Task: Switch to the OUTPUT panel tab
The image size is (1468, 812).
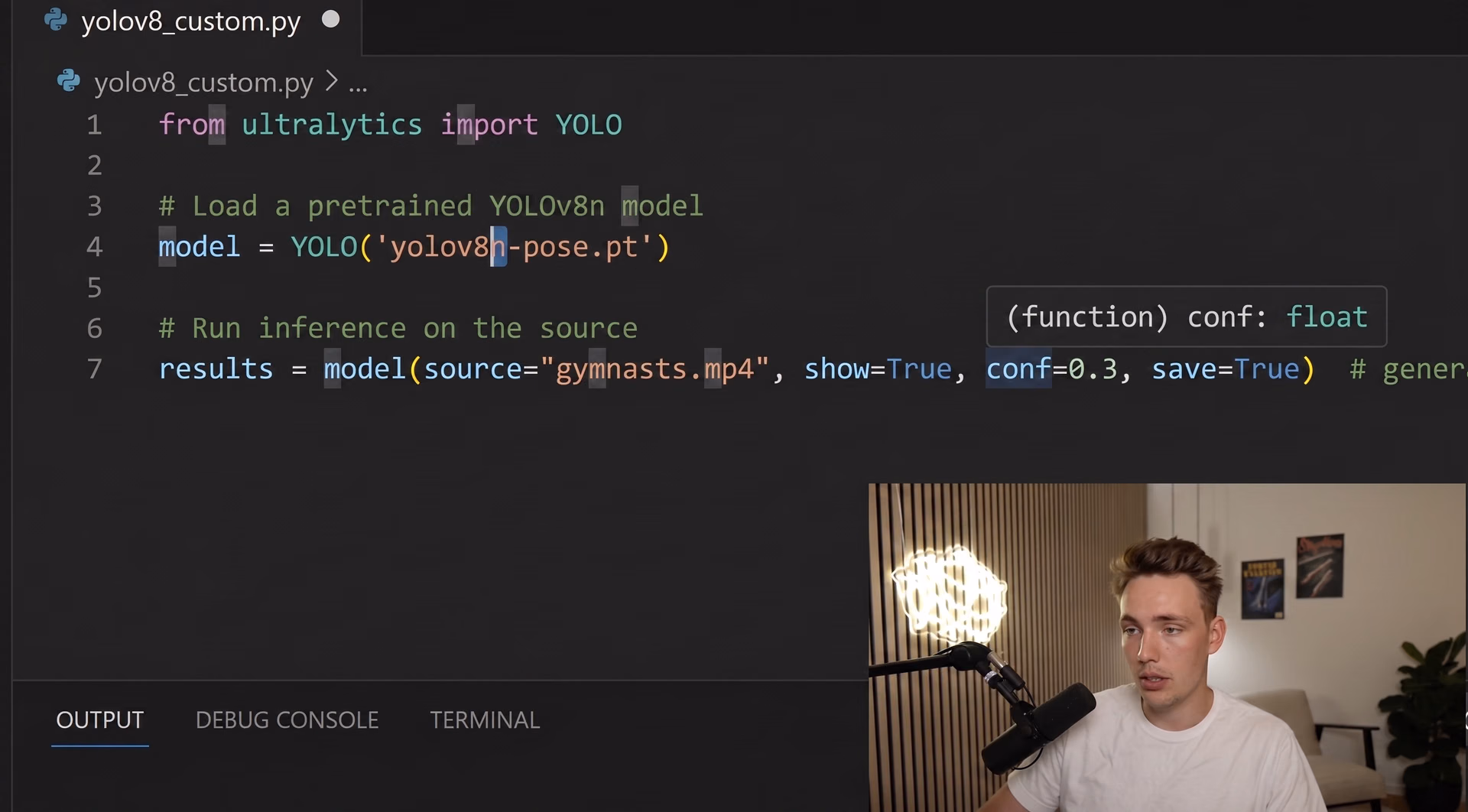Action: coord(100,720)
